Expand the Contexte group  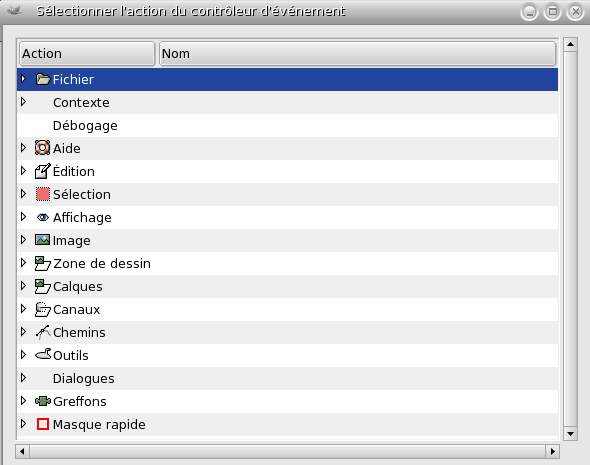click(23, 102)
